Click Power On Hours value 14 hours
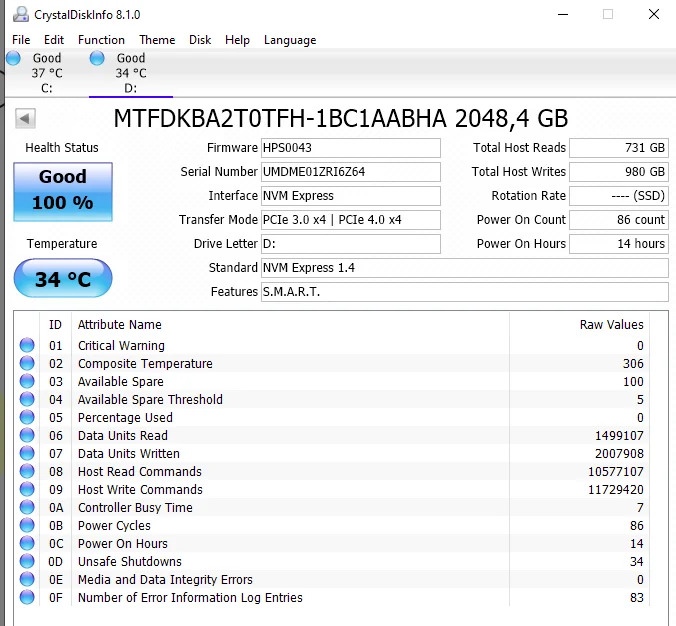676x626 pixels. tap(619, 244)
